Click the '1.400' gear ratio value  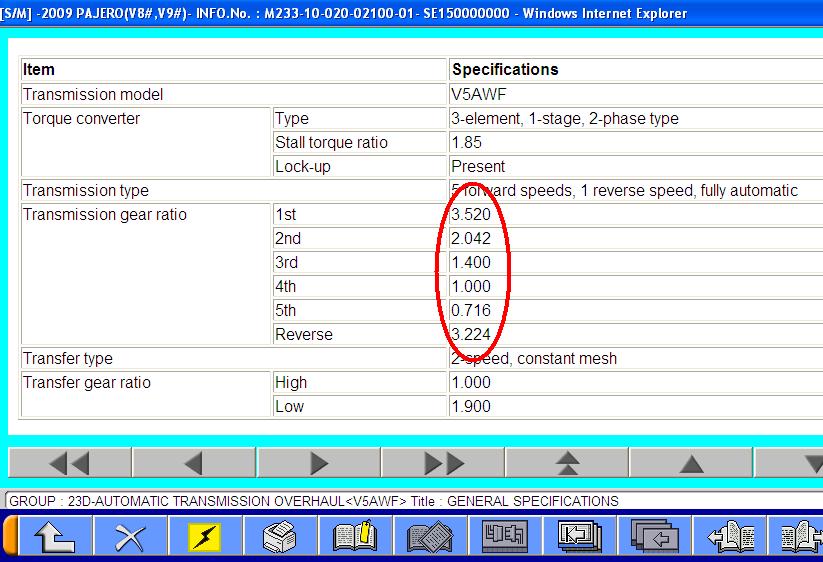click(x=471, y=262)
